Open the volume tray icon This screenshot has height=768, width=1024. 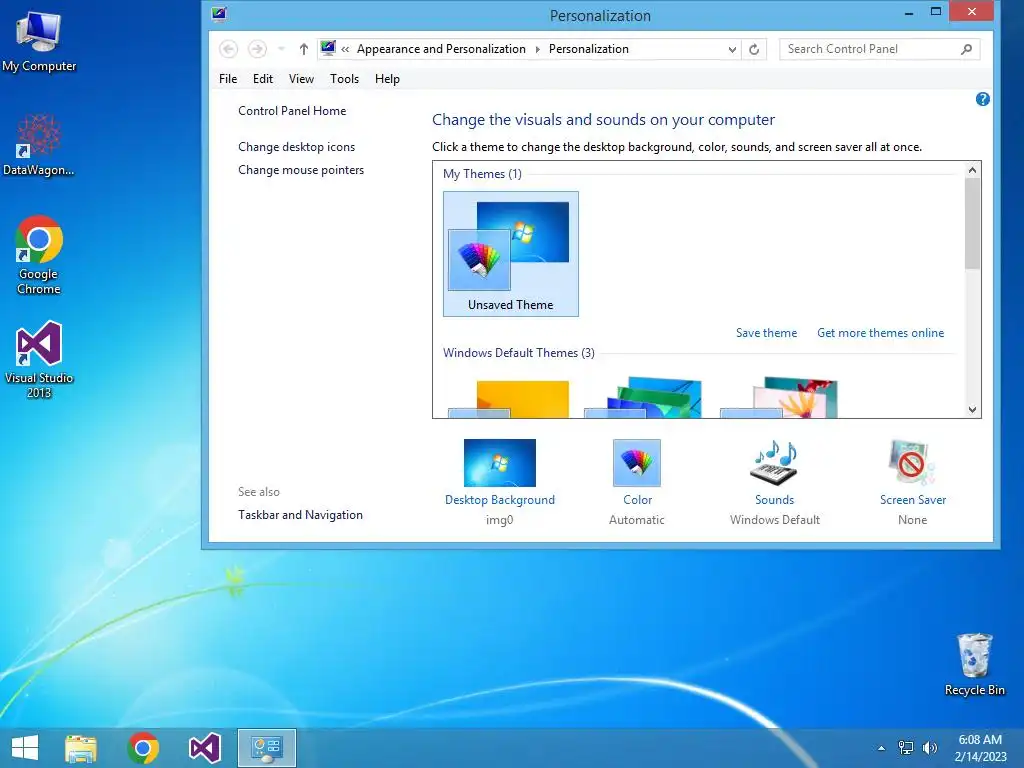point(929,748)
